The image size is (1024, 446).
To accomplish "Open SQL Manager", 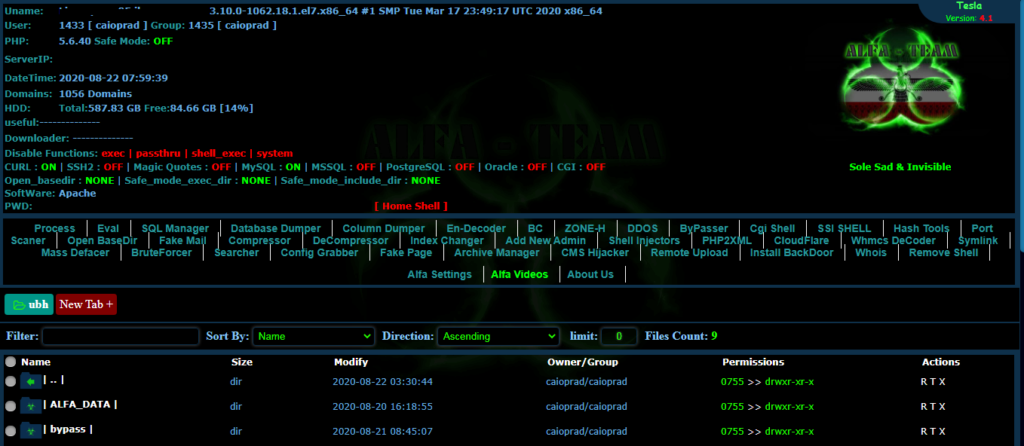I will coord(175,229).
